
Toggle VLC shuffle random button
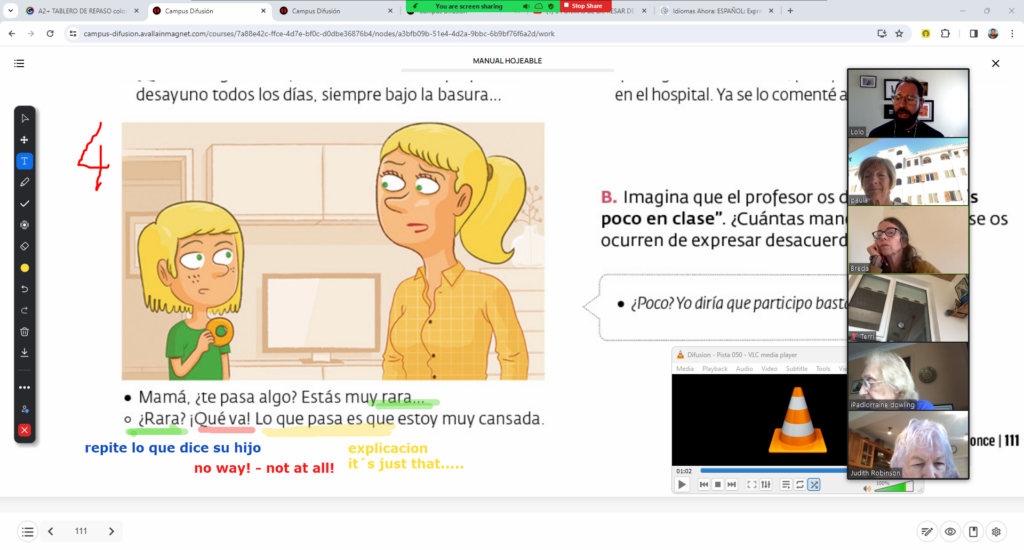[814, 485]
